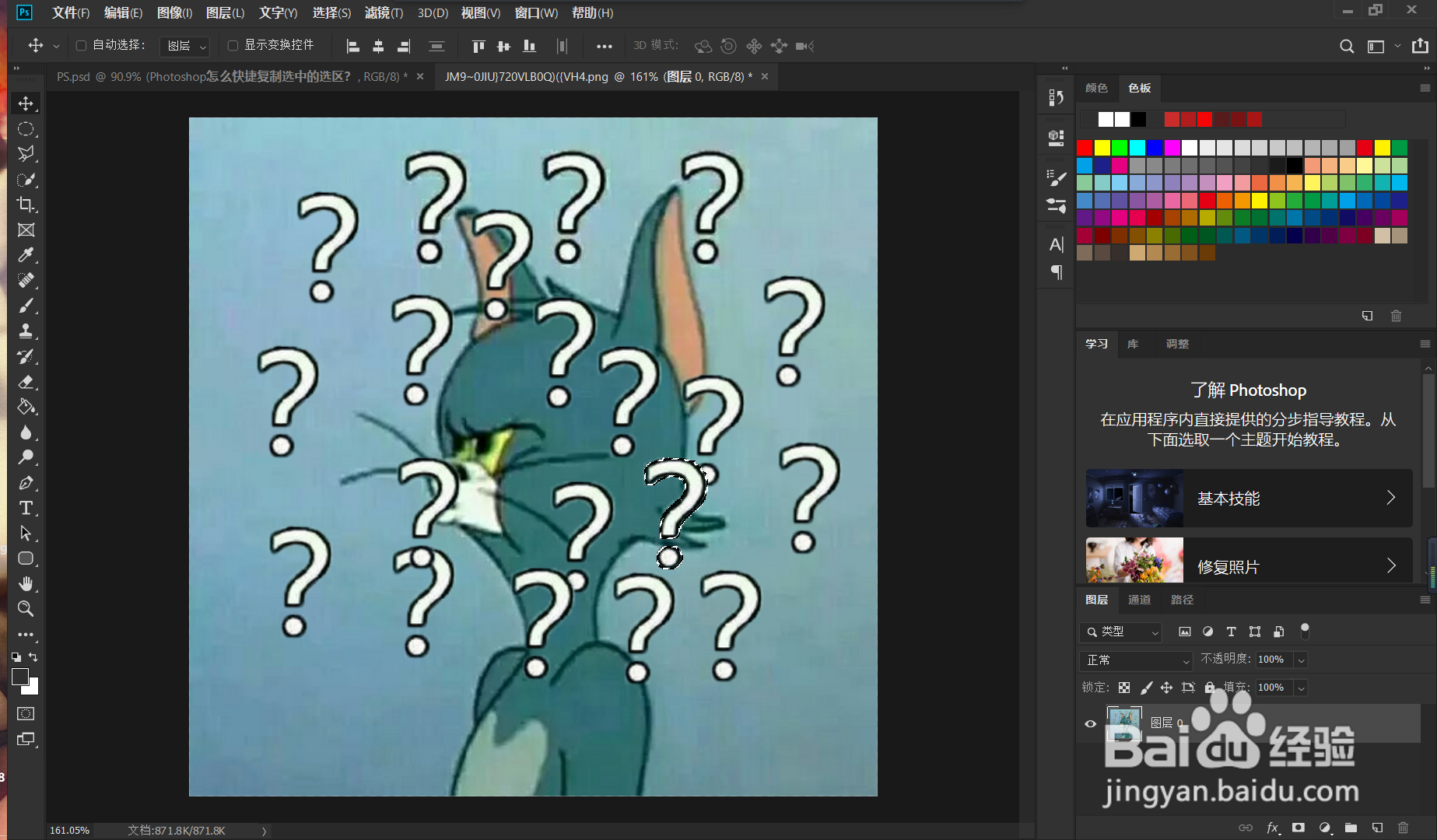Select the Healing Brush tool
This screenshot has height=840, width=1437.
[x=26, y=281]
